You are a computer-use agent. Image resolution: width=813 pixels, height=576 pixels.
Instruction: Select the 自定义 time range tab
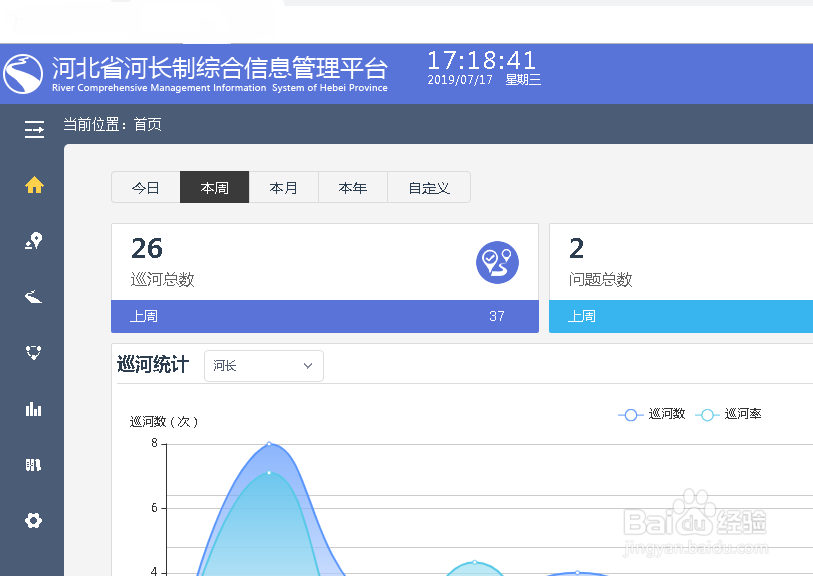429,187
